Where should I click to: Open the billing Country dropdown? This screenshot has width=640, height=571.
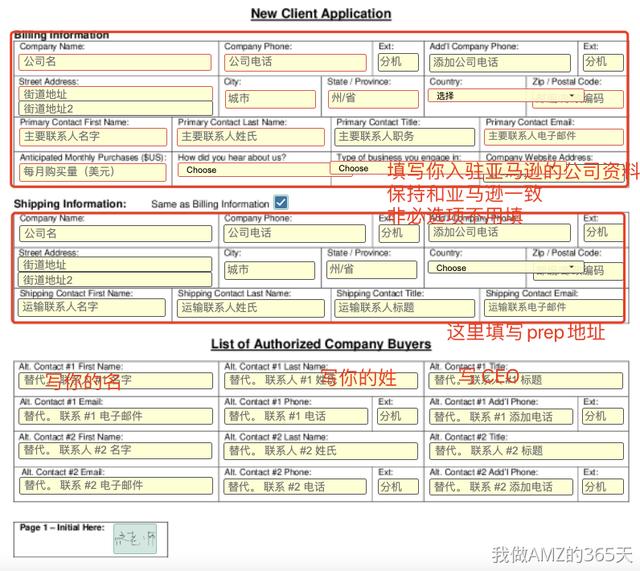[x=506, y=96]
